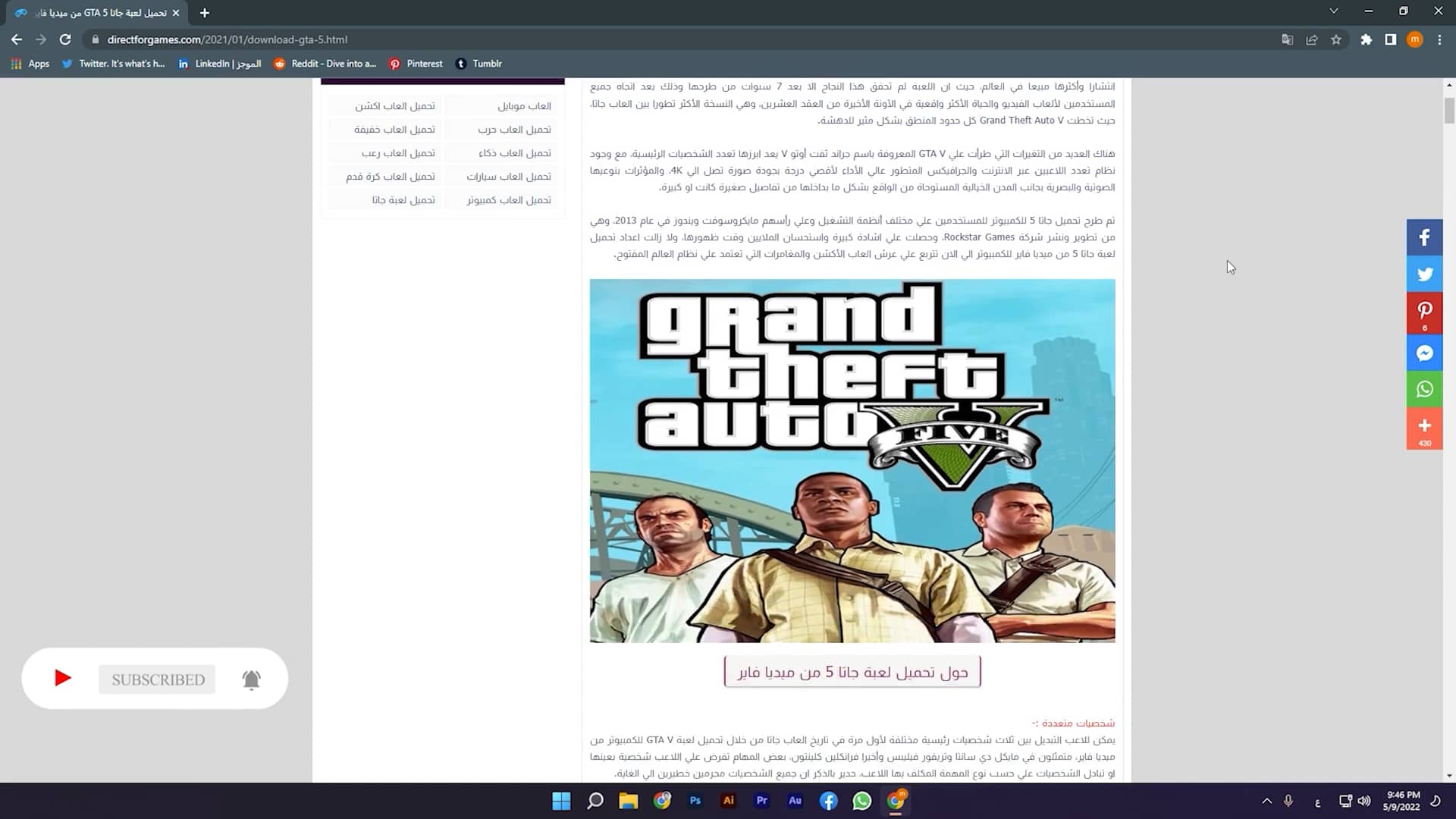Open volume control in system tray
The image size is (1456, 819).
click(1364, 801)
